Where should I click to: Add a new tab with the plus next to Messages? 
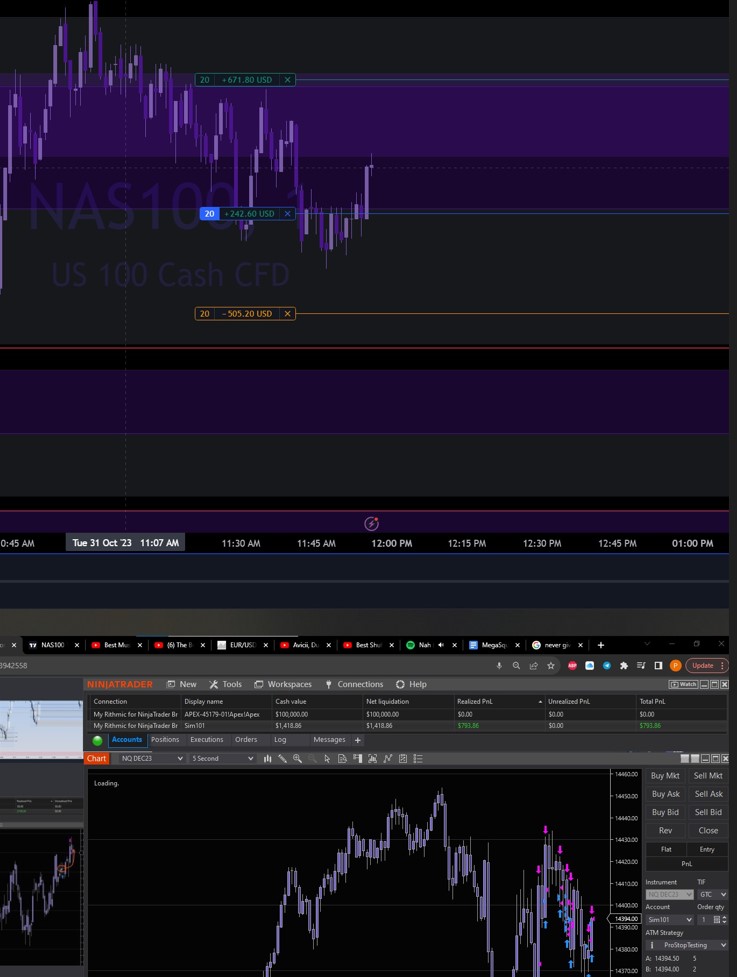coord(358,740)
